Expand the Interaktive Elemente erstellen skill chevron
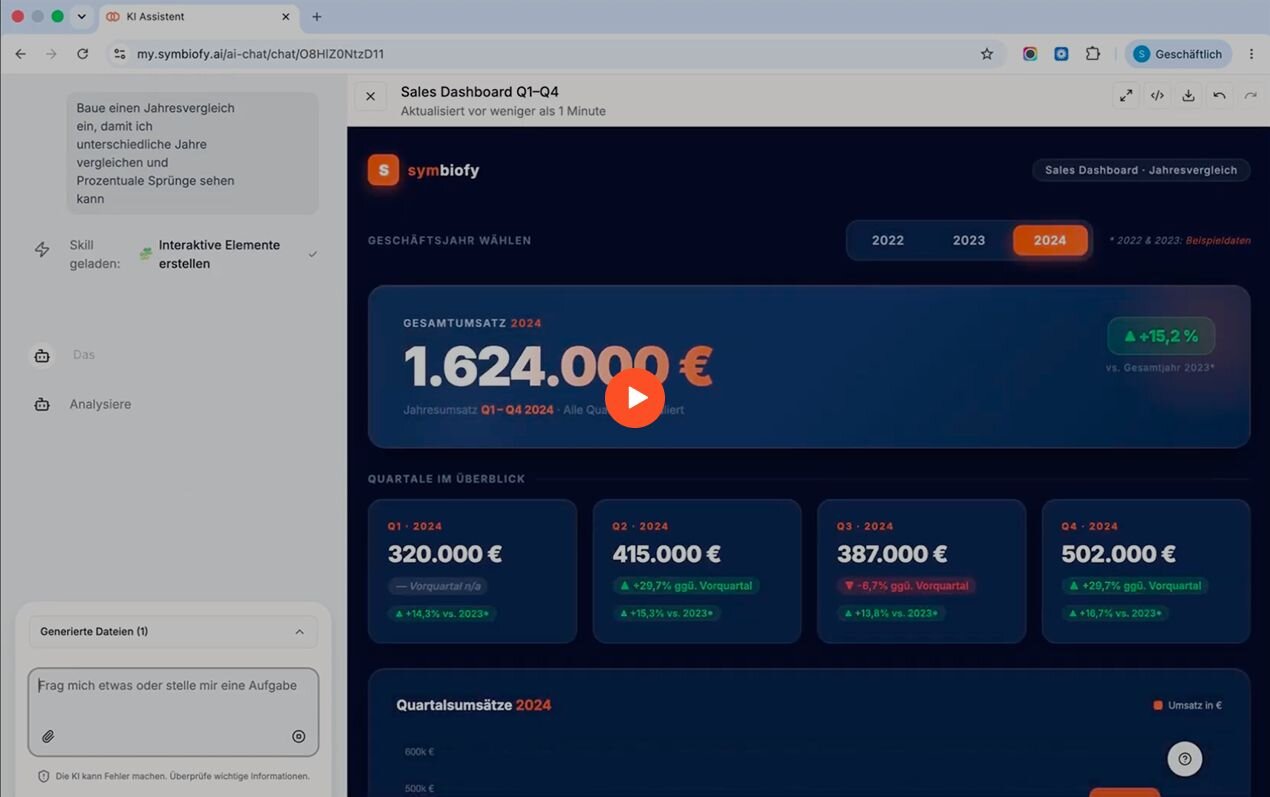This screenshot has height=797, width=1270. click(x=312, y=254)
